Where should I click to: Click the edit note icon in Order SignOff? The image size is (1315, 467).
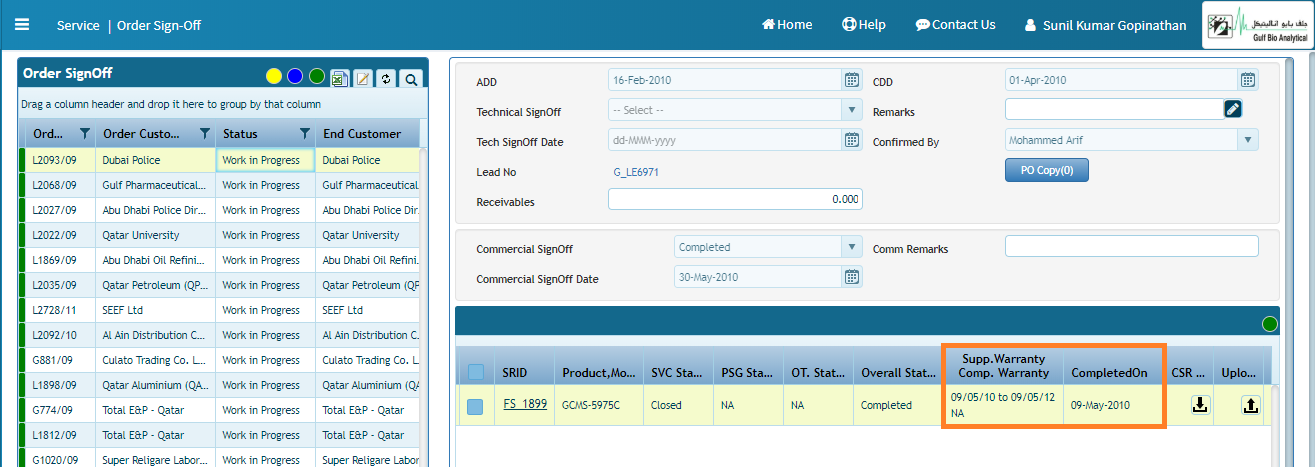[363, 78]
